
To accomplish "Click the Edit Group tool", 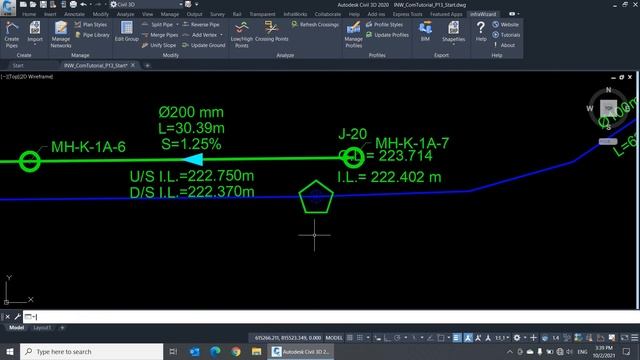I will [127, 32].
